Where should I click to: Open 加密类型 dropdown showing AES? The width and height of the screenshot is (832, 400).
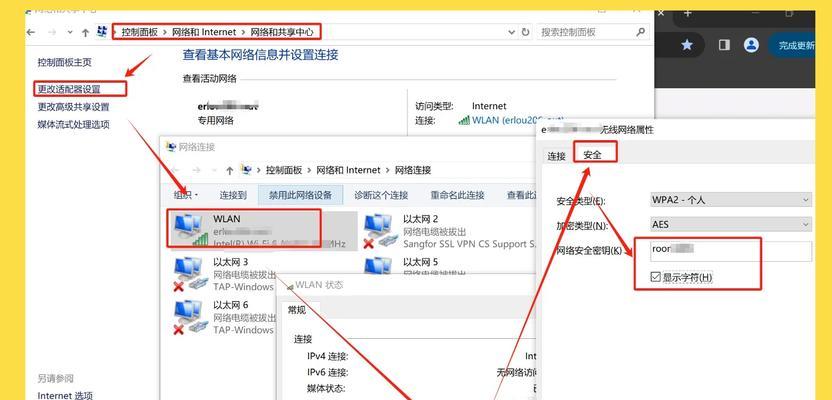tap(731, 224)
